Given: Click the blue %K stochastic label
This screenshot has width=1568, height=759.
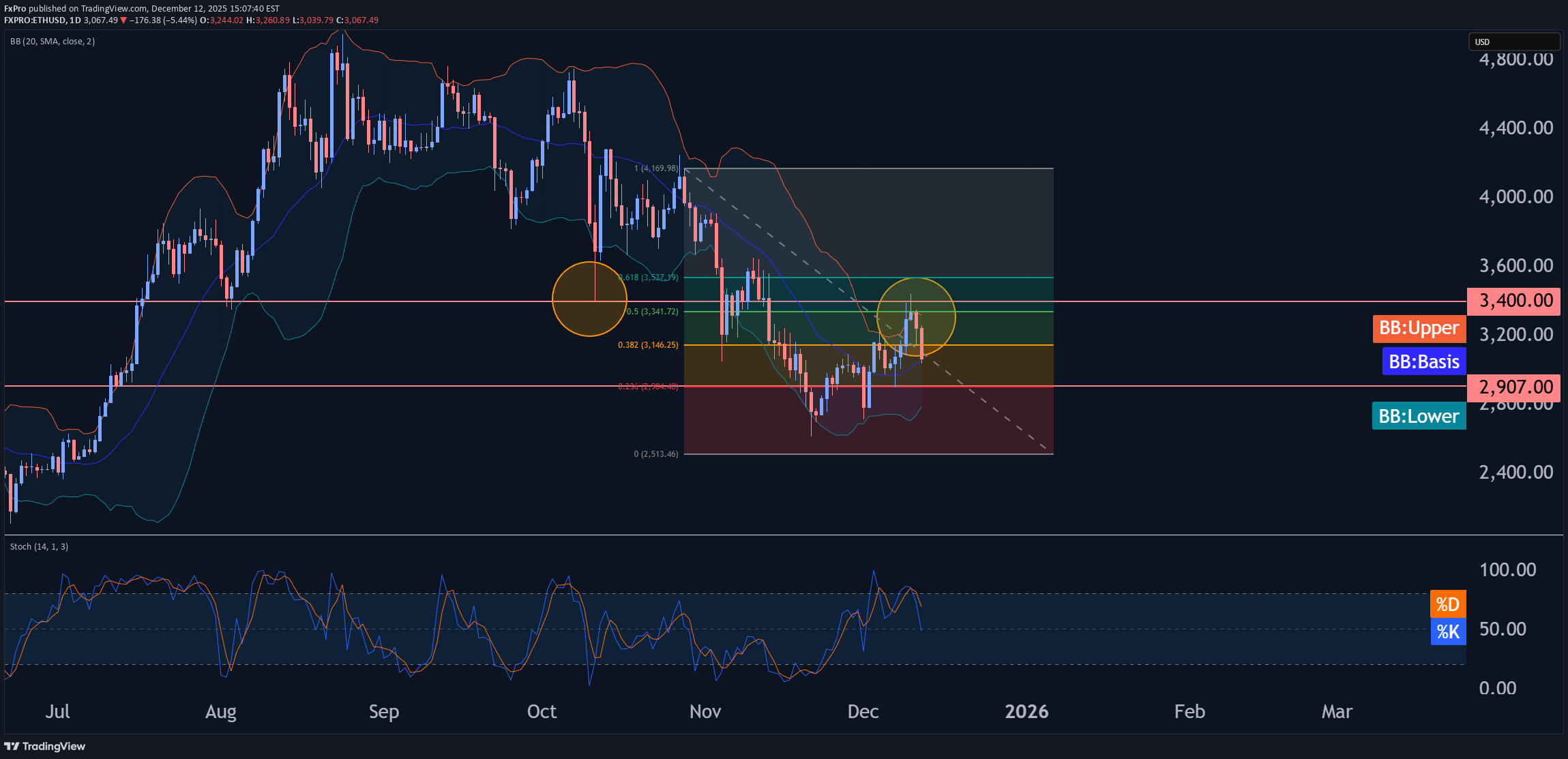Looking at the screenshot, I should [1447, 631].
